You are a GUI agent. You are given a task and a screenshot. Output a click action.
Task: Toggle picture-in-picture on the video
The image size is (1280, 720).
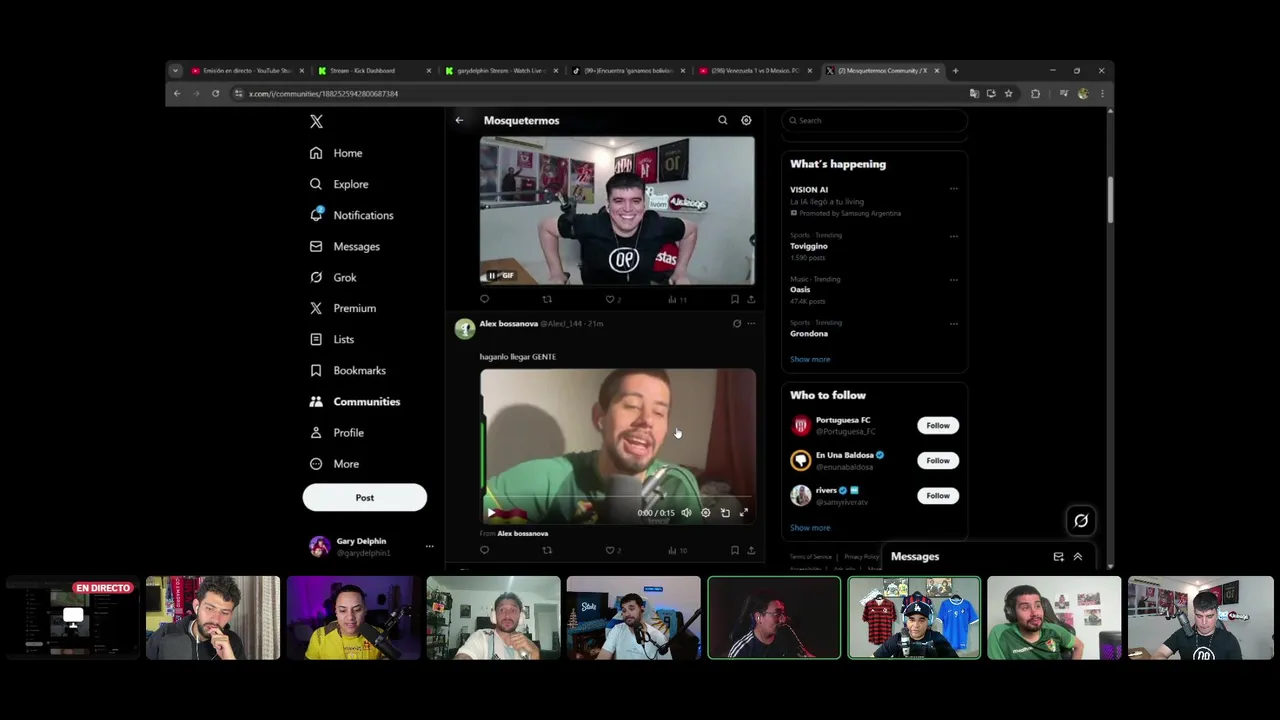[725, 512]
